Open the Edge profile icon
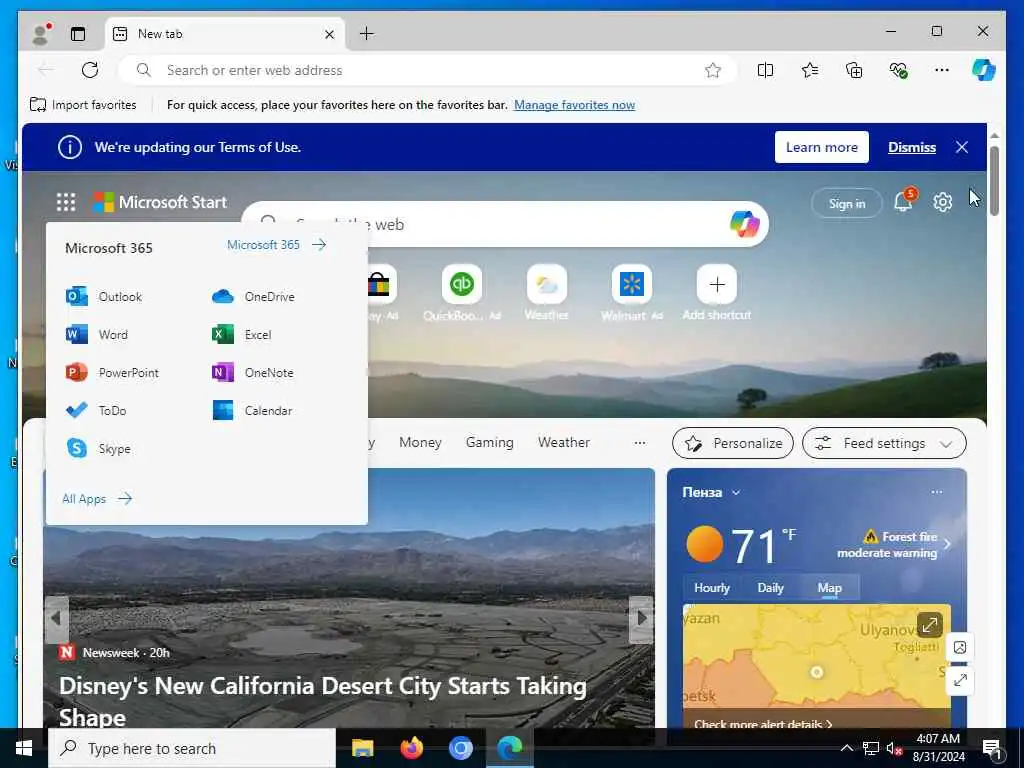 coord(41,34)
